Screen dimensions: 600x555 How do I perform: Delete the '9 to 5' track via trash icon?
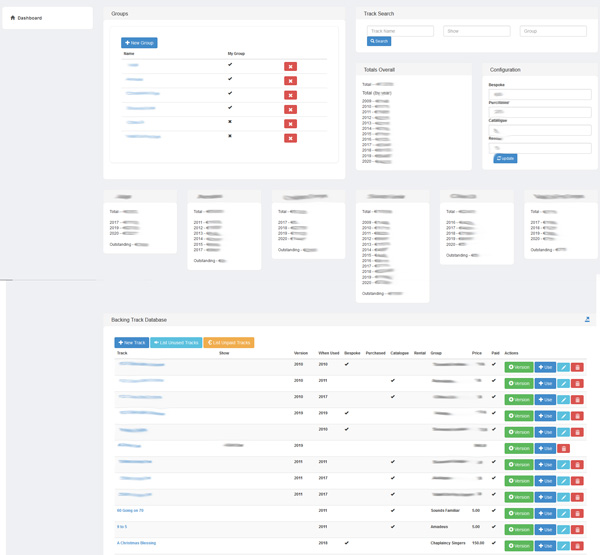(x=577, y=530)
